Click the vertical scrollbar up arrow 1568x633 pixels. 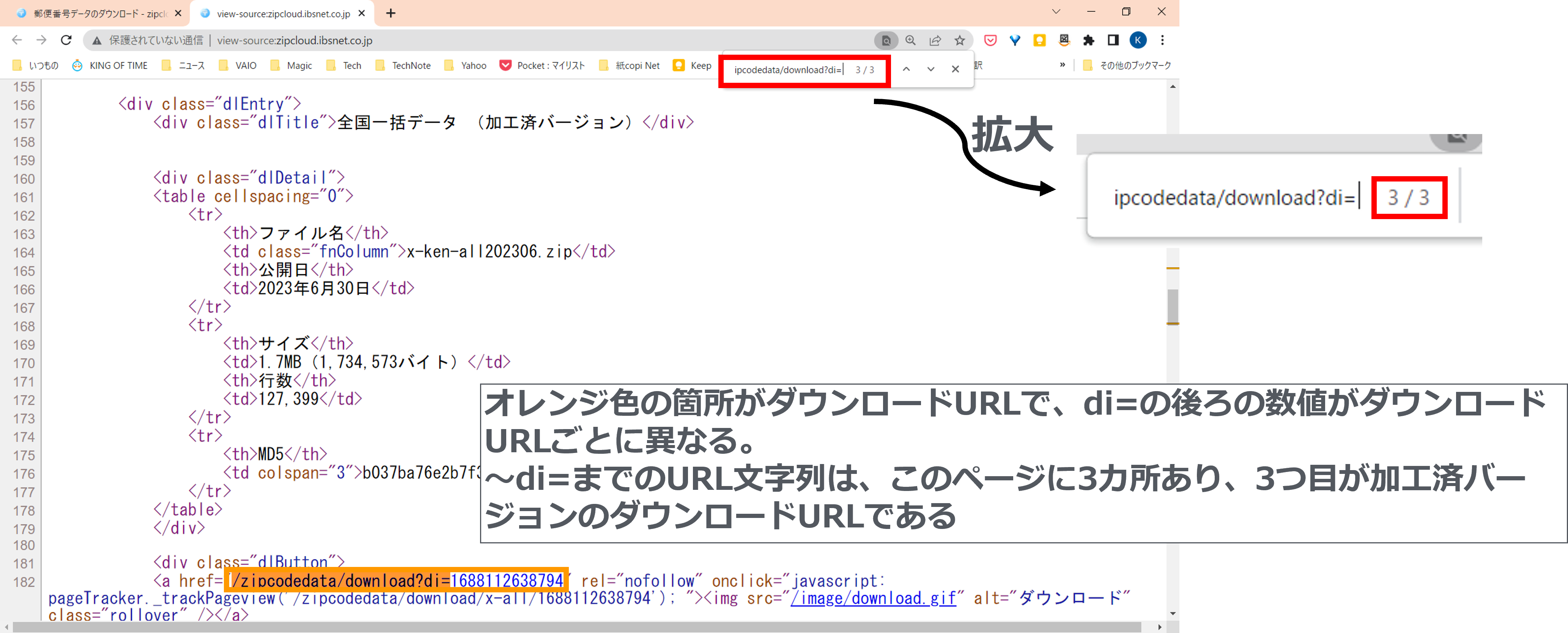coord(1172,87)
